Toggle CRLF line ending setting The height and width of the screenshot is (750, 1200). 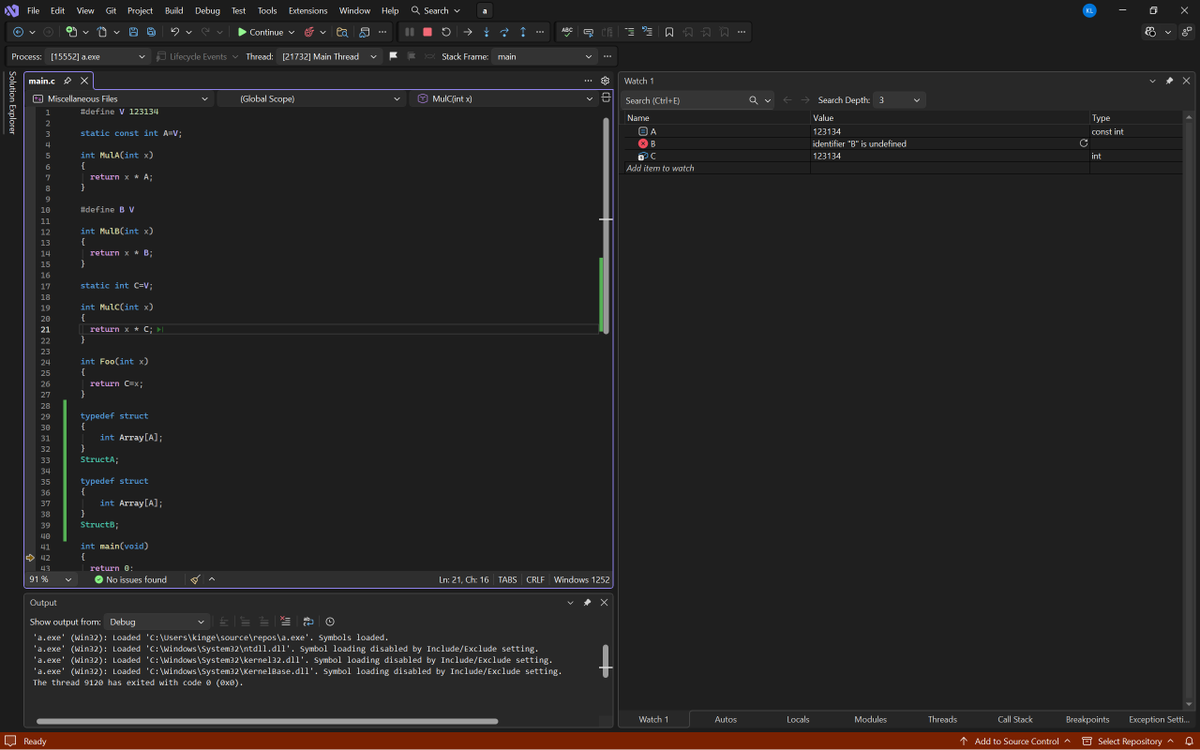[x=535, y=579]
